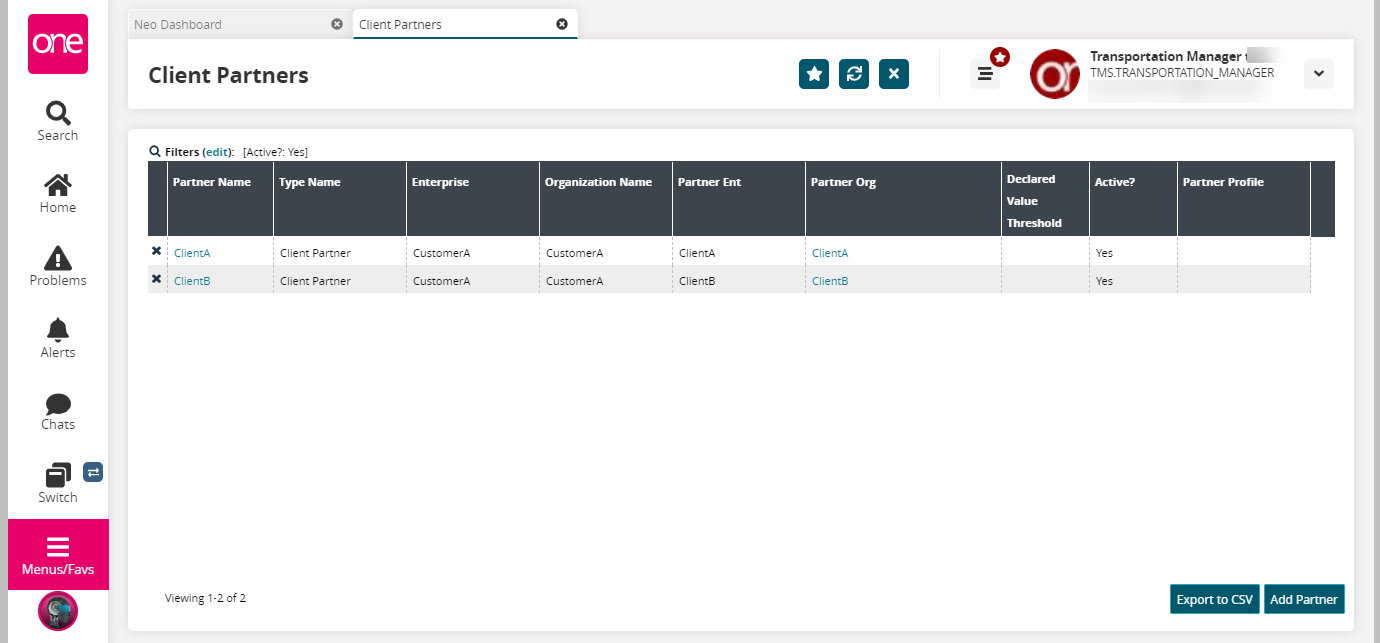Screen dimensions: 1380x643
Task: Switch to the Neo Dashboard tab
Action: click(228, 24)
